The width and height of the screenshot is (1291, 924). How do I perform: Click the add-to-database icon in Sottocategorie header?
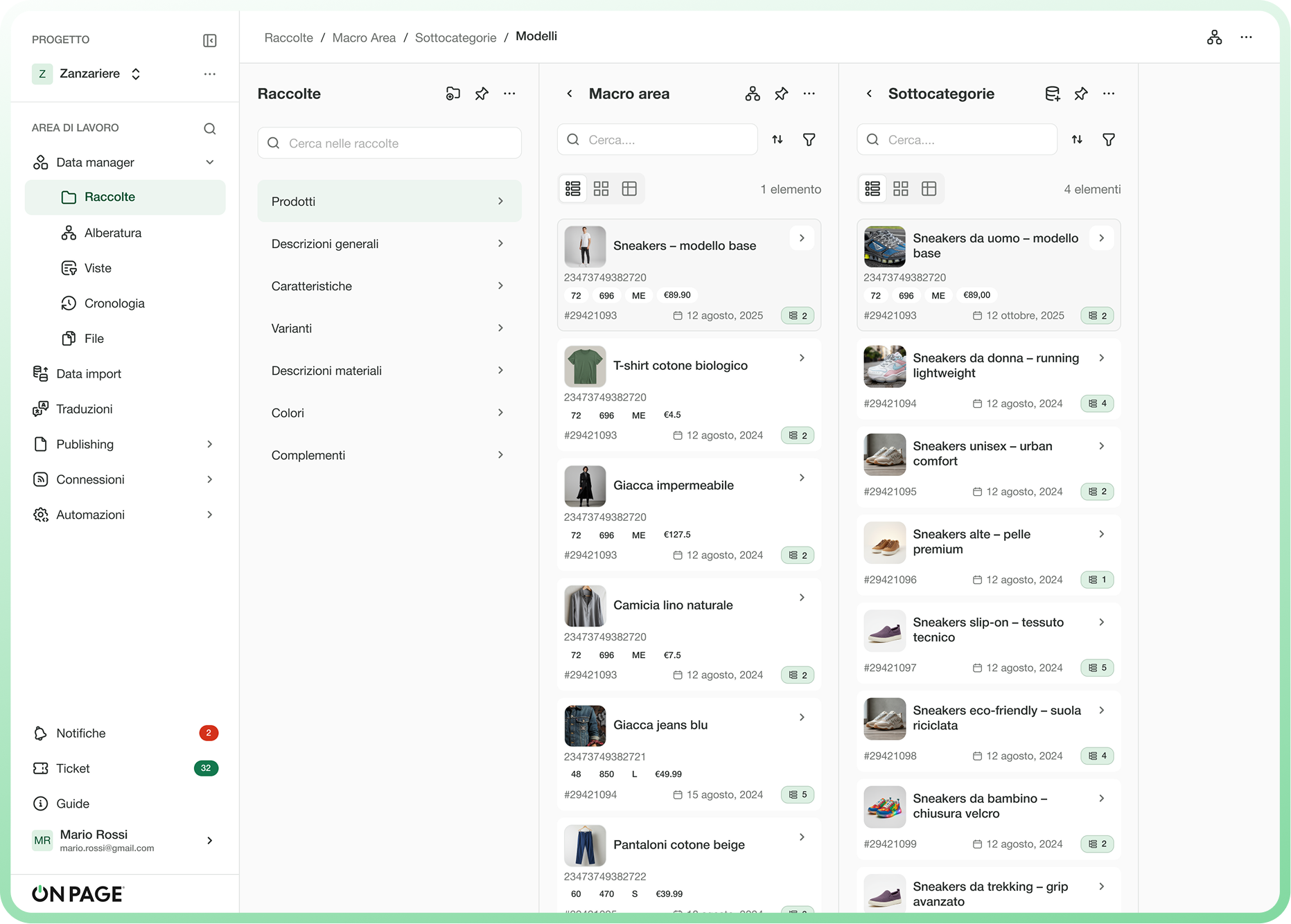[x=1052, y=94]
